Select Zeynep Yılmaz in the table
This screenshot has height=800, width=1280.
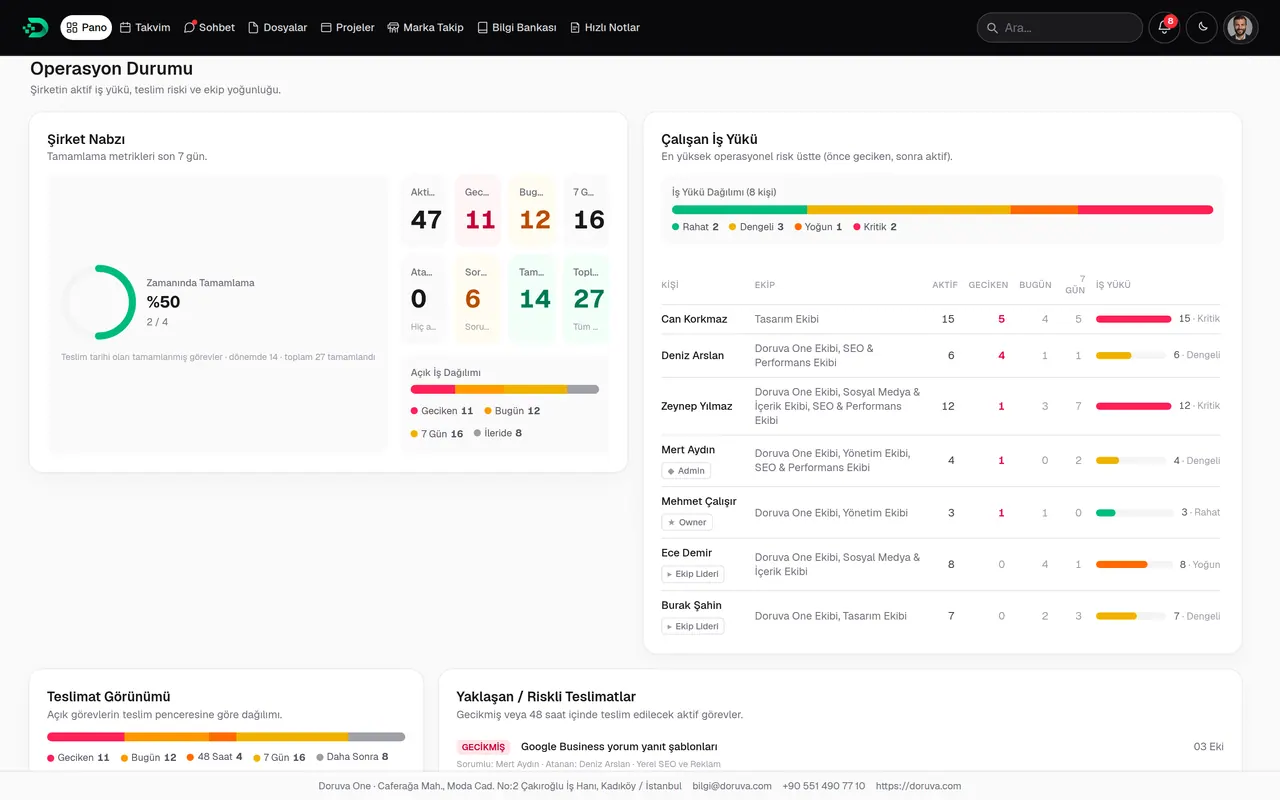(697, 406)
